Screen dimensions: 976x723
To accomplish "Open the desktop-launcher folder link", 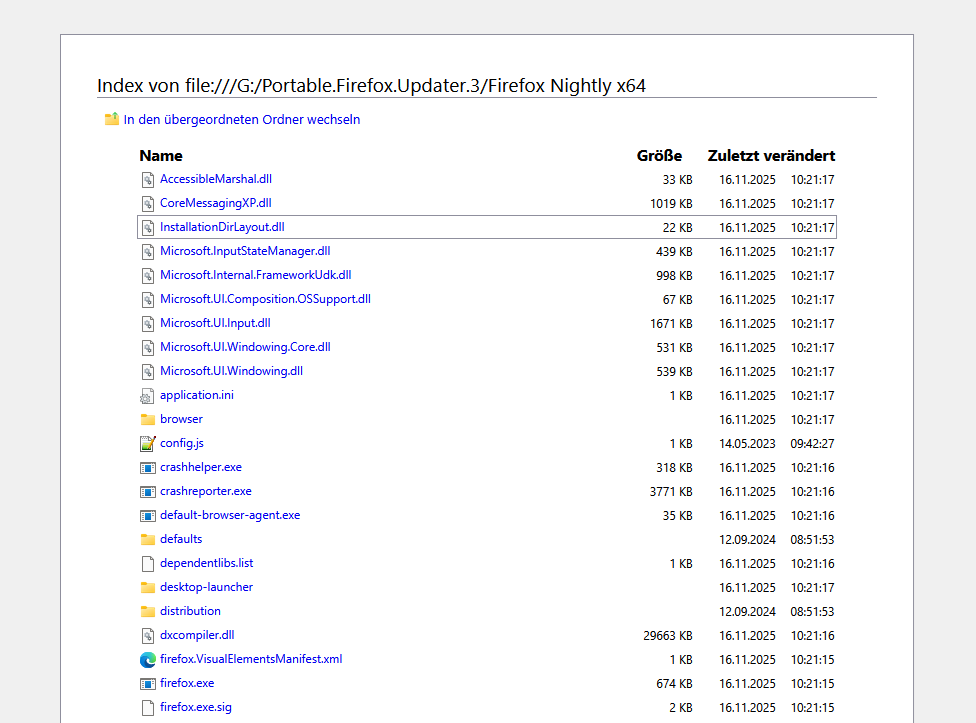I will tap(206, 587).
